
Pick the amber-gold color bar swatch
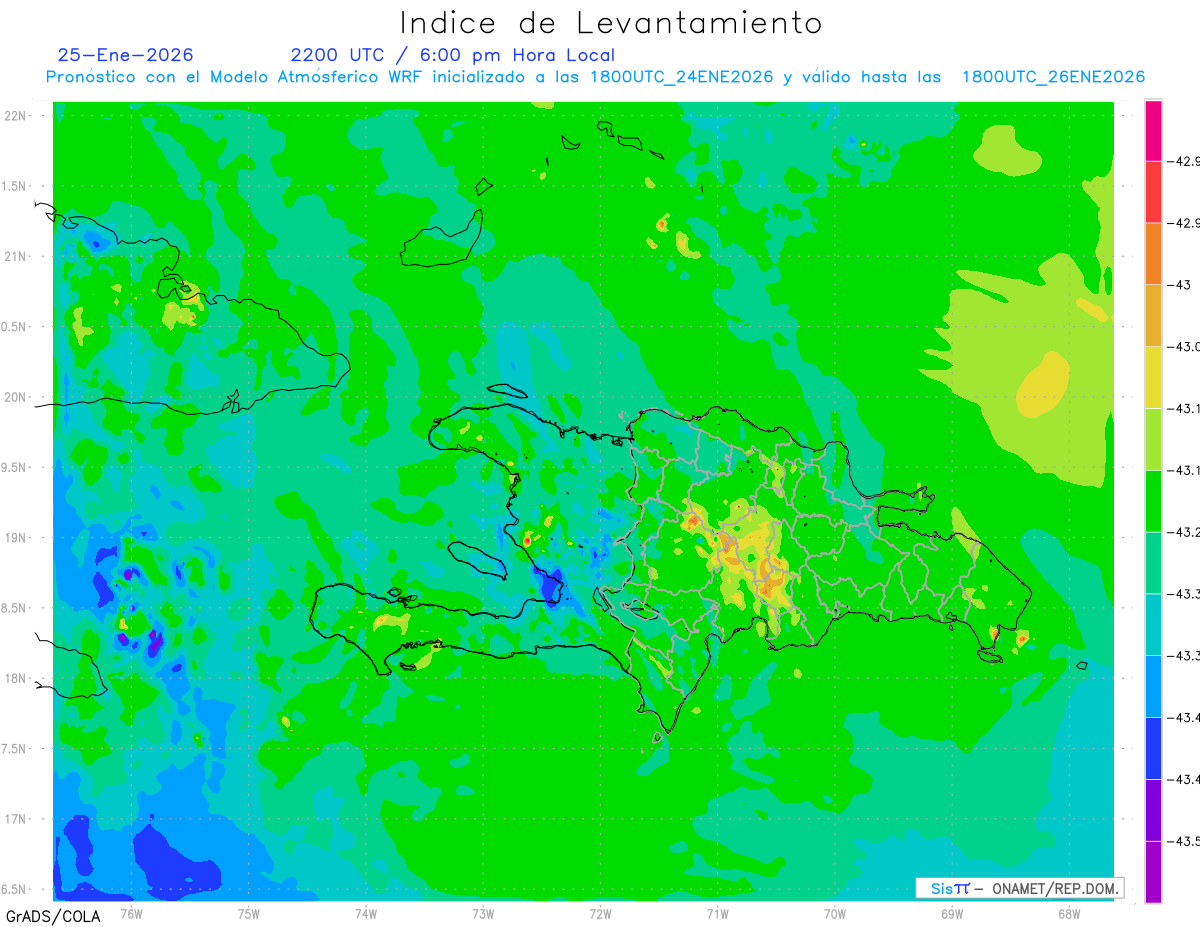pyautogui.click(x=1153, y=316)
